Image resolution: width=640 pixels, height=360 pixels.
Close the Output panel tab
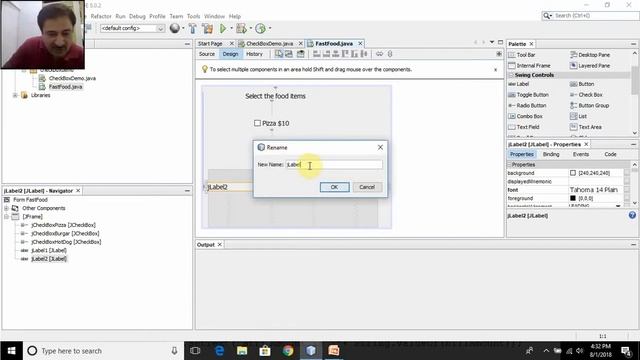click(220, 244)
